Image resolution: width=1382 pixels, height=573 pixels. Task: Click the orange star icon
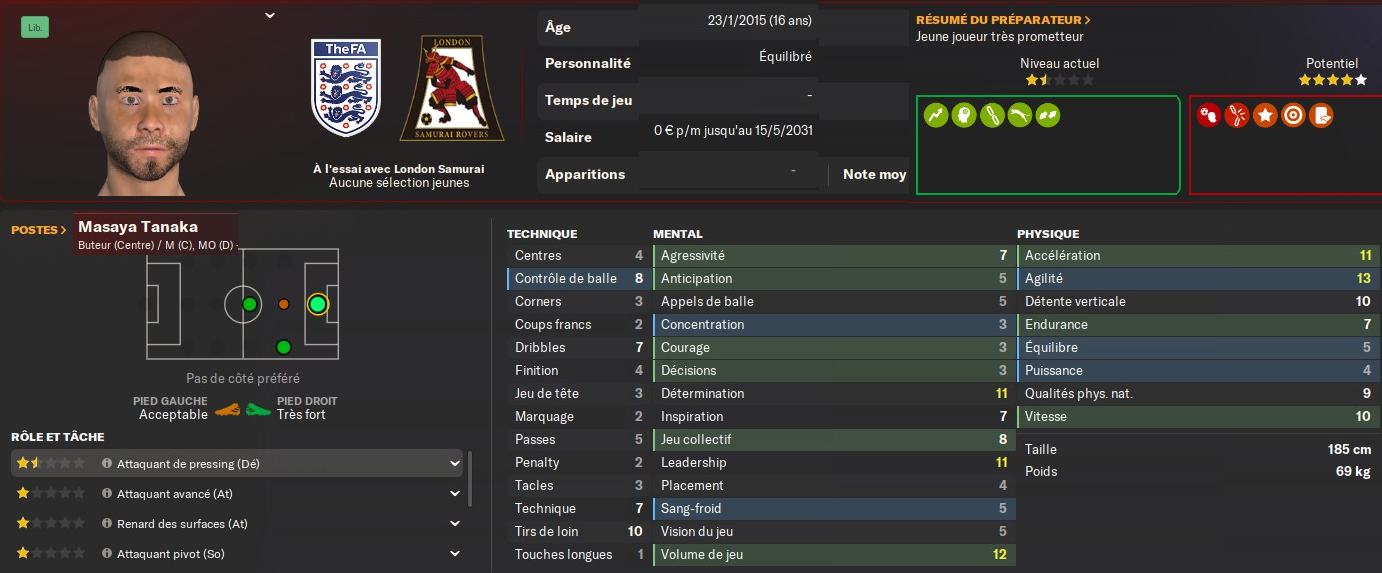point(1265,115)
